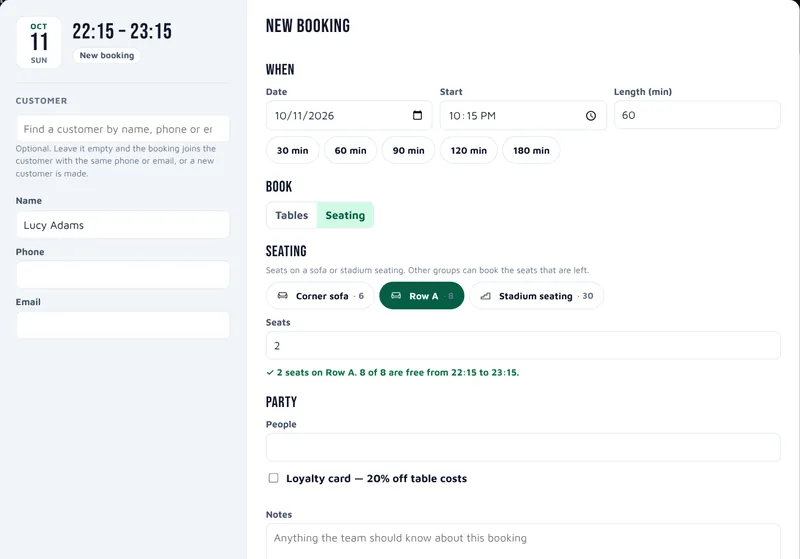The height and width of the screenshot is (559, 800).
Task: Click the Date field showing 10/11/2026
Action: click(x=349, y=115)
